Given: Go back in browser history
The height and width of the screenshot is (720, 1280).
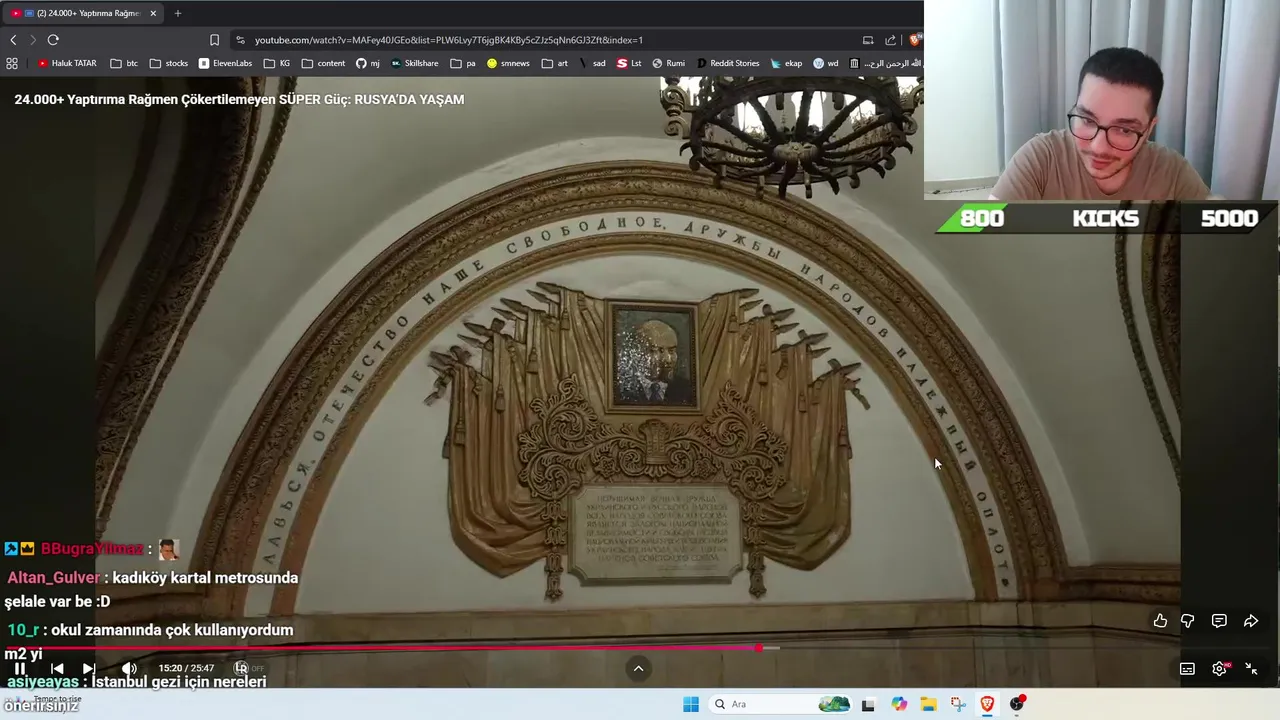Looking at the screenshot, I should (x=13, y=40).
